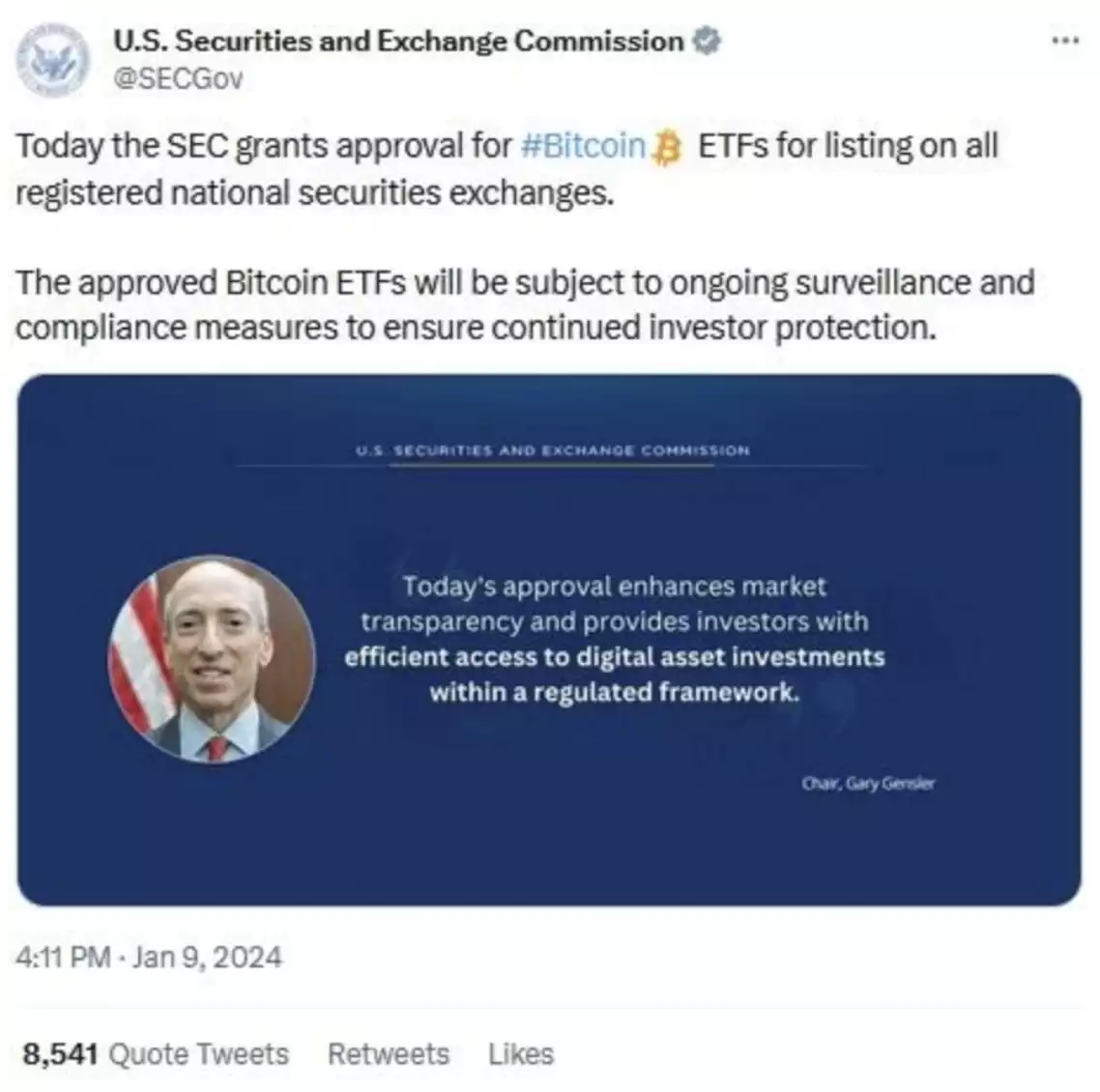
Task: Click the 4:11 PM timestamp
Action: tap(63, 957)
